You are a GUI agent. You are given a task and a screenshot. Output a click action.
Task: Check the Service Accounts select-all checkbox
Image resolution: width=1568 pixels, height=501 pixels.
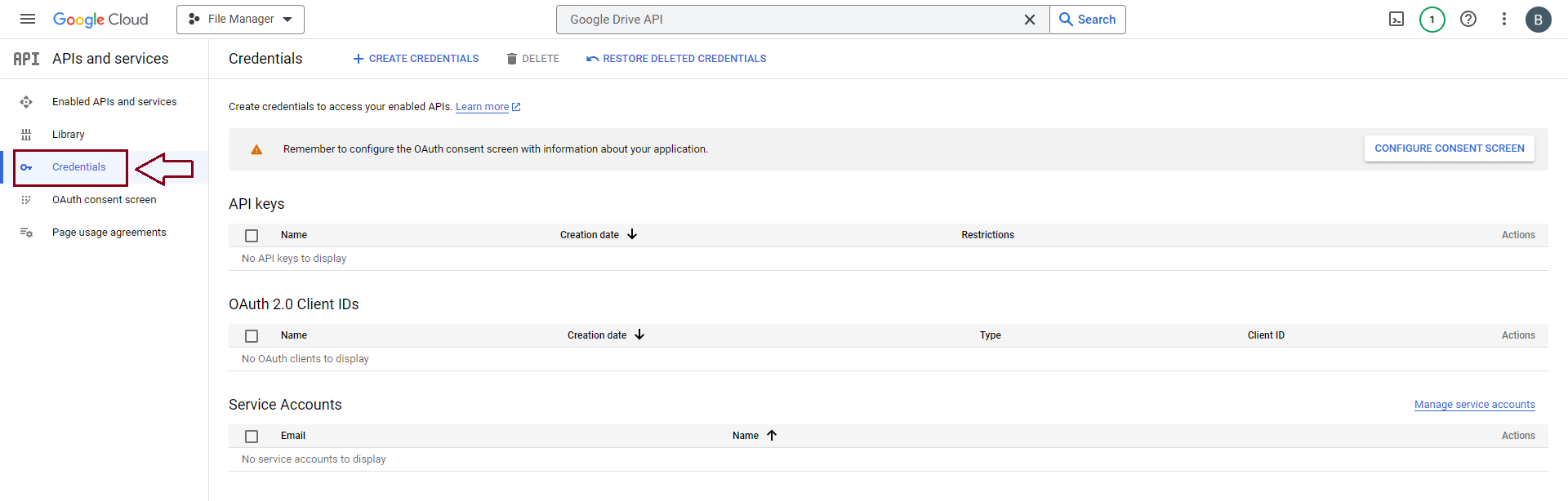pos(252,437)
